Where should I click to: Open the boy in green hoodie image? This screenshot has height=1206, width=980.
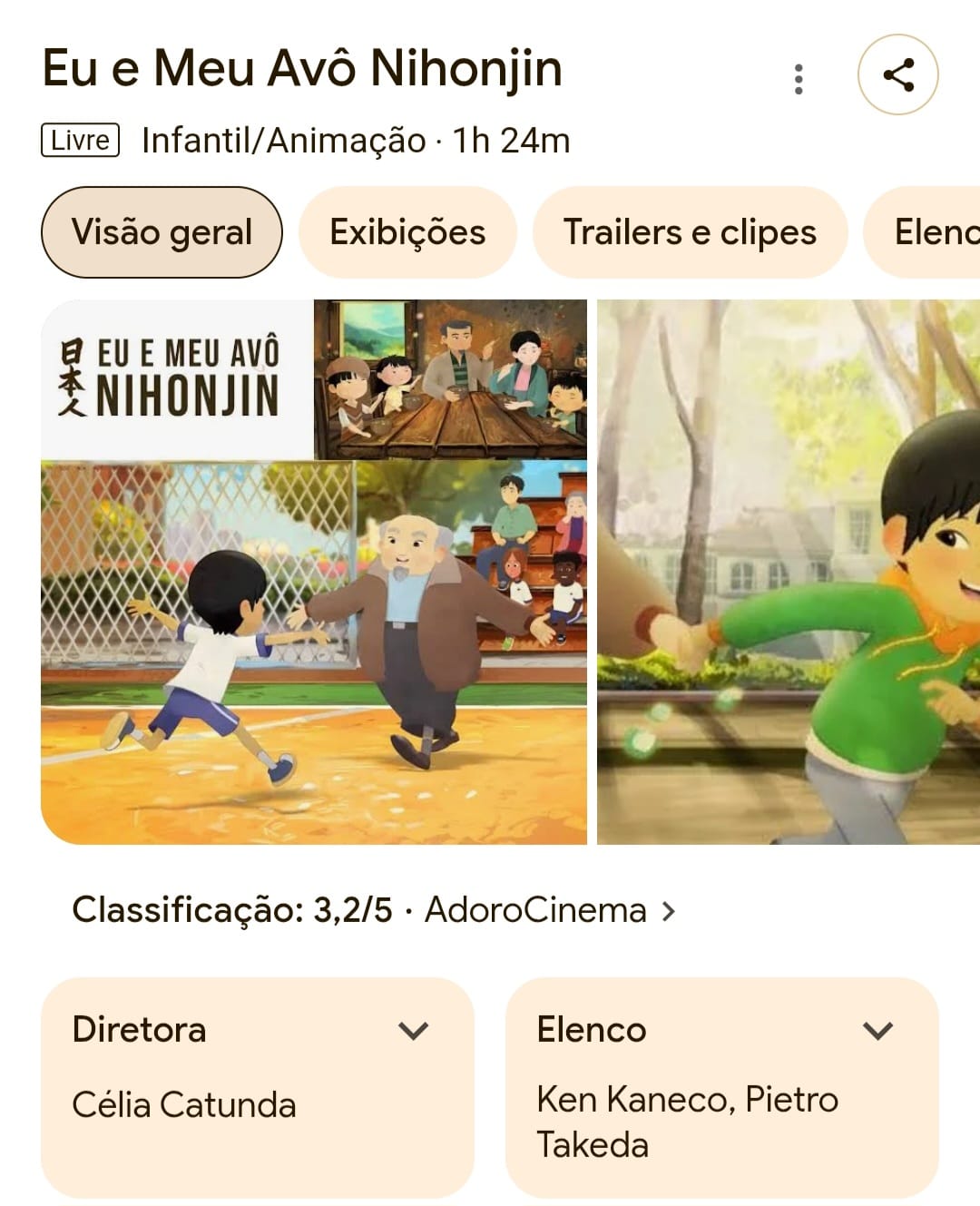click(789, 572)
